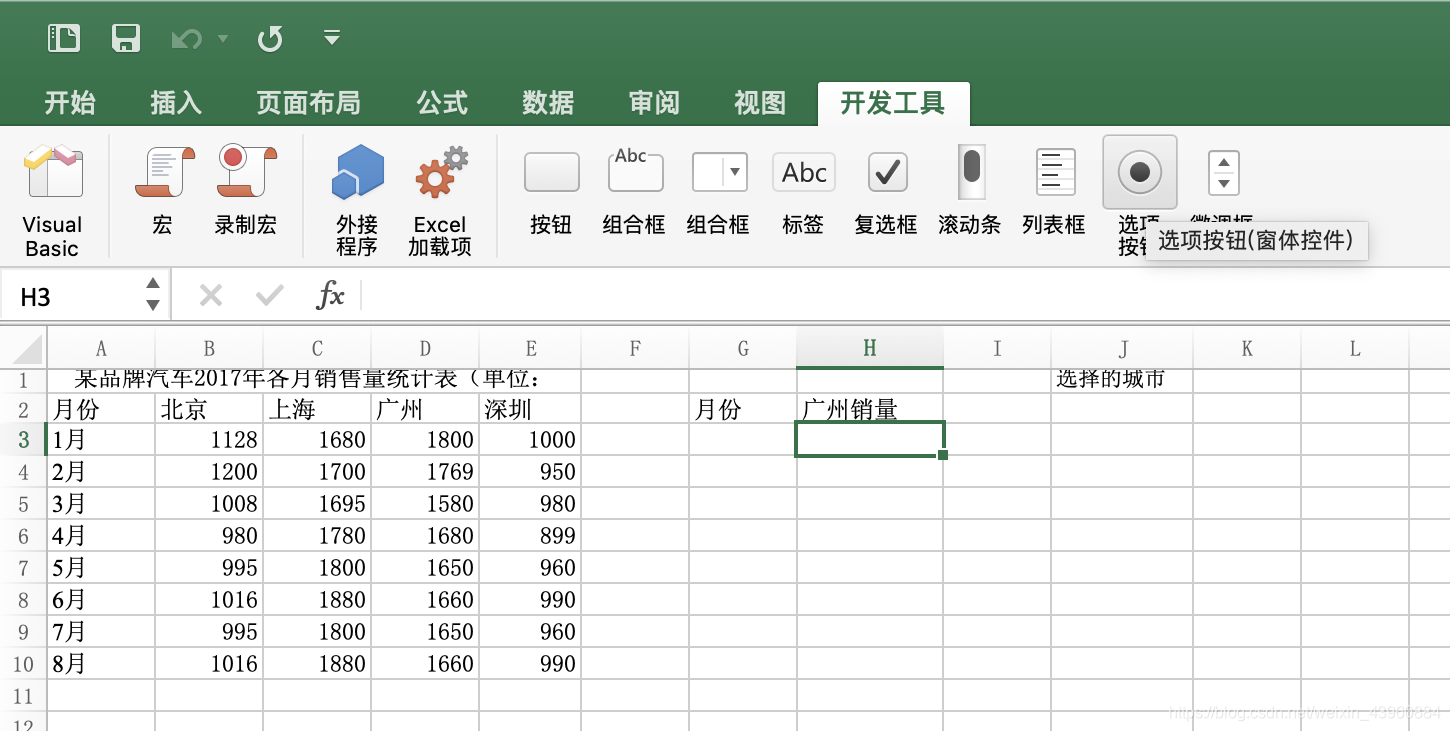Open Add-ins (外接程序)
This screenshot has width=1450, height=731.
(x=357, y=199)
